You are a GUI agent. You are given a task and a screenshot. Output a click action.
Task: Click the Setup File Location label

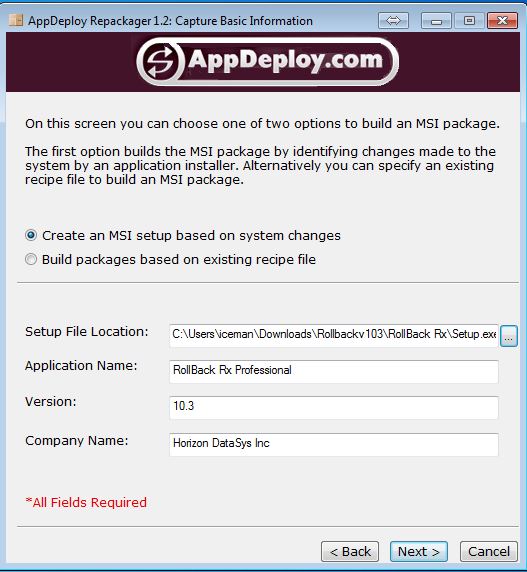[87, 332]
